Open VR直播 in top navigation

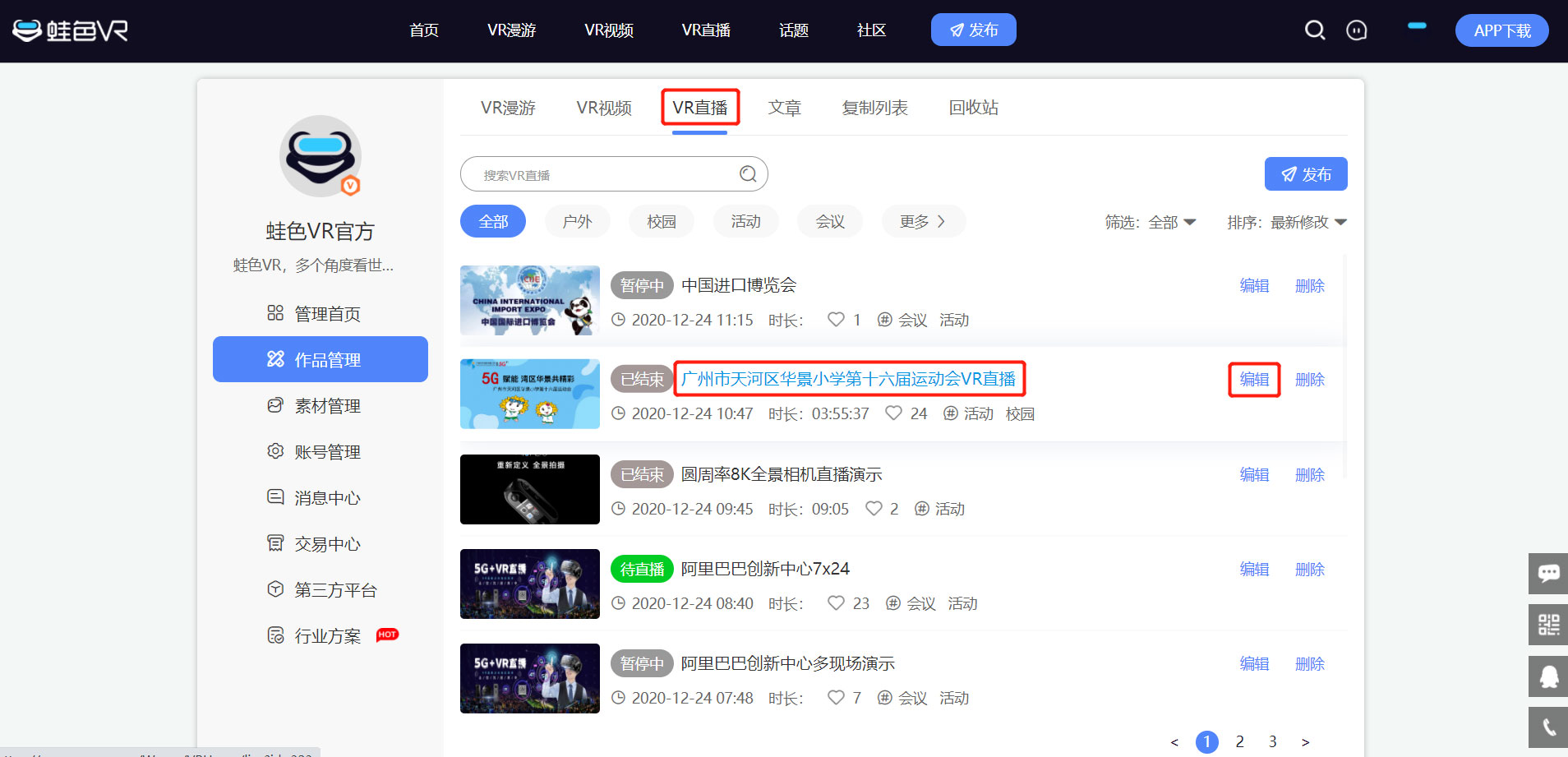coord(706,30)
